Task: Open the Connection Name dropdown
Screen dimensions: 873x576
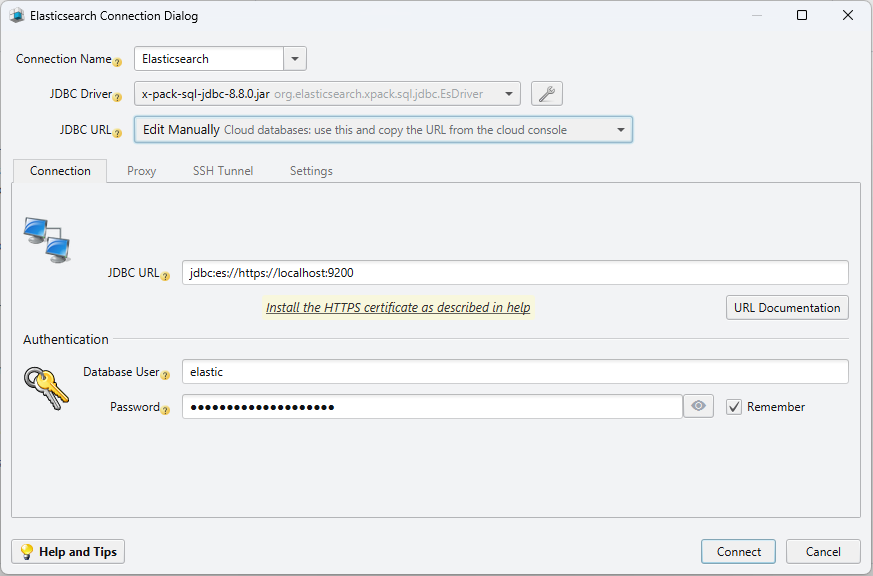Action: click(295, 58)
